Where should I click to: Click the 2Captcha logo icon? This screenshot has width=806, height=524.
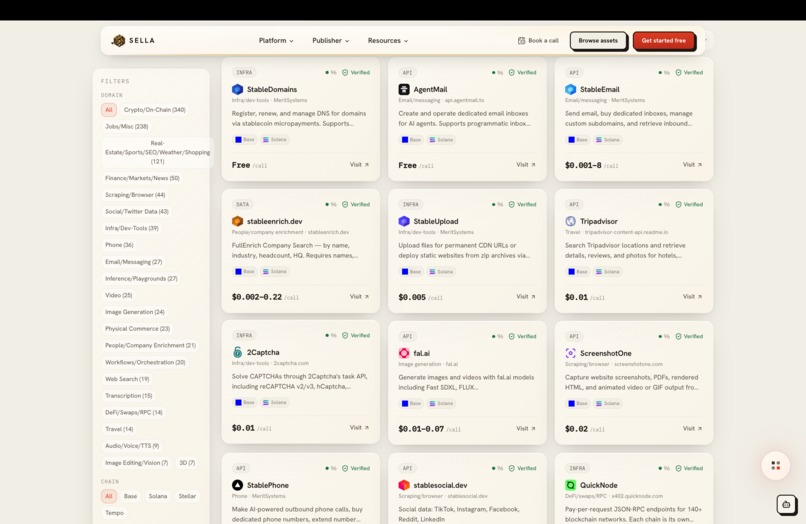237,352
